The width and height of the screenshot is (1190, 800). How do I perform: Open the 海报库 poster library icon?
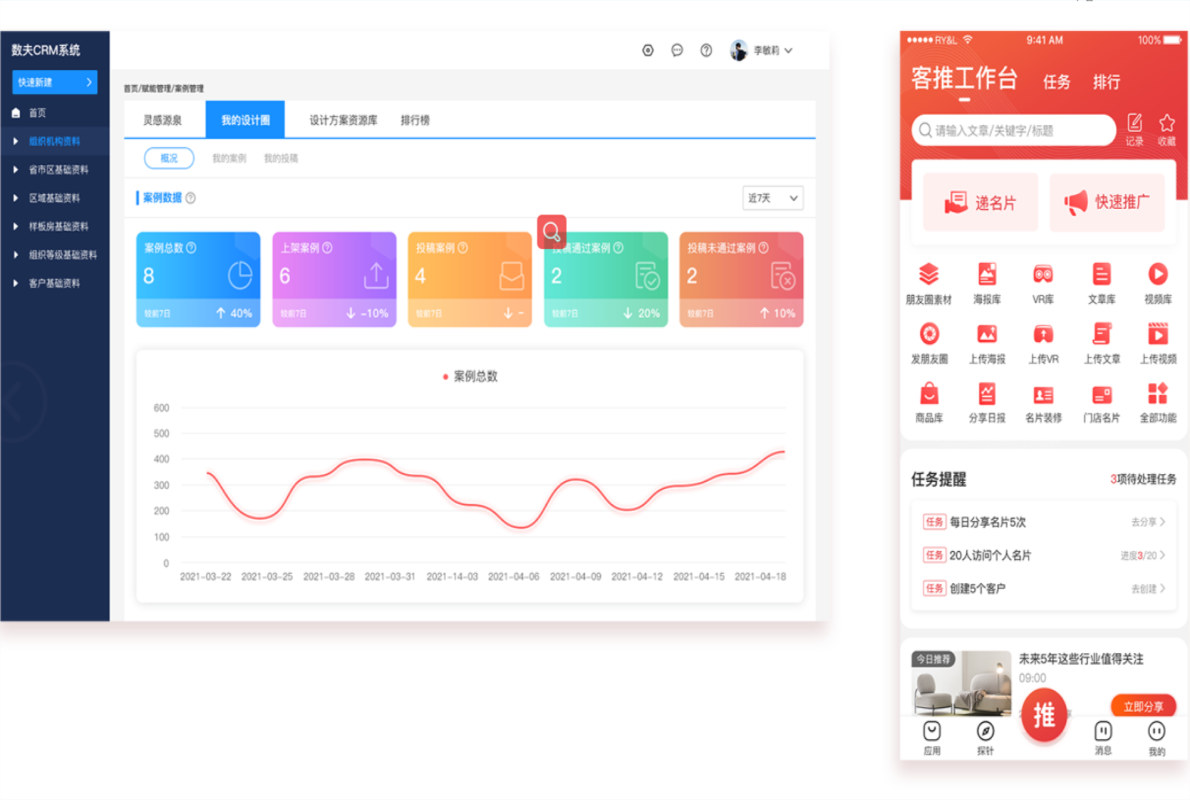986,275
